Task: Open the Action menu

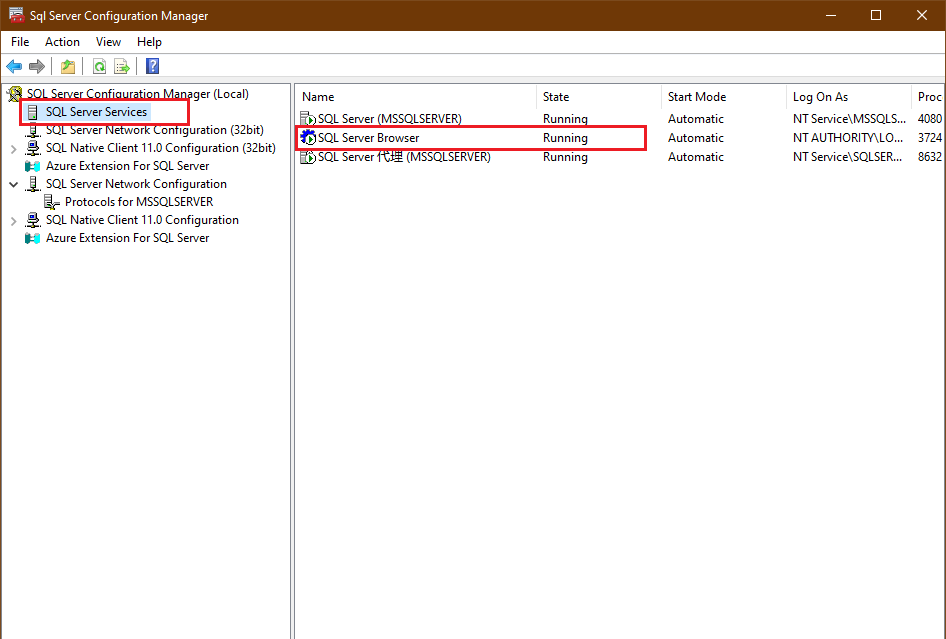Action: (62, 42)
